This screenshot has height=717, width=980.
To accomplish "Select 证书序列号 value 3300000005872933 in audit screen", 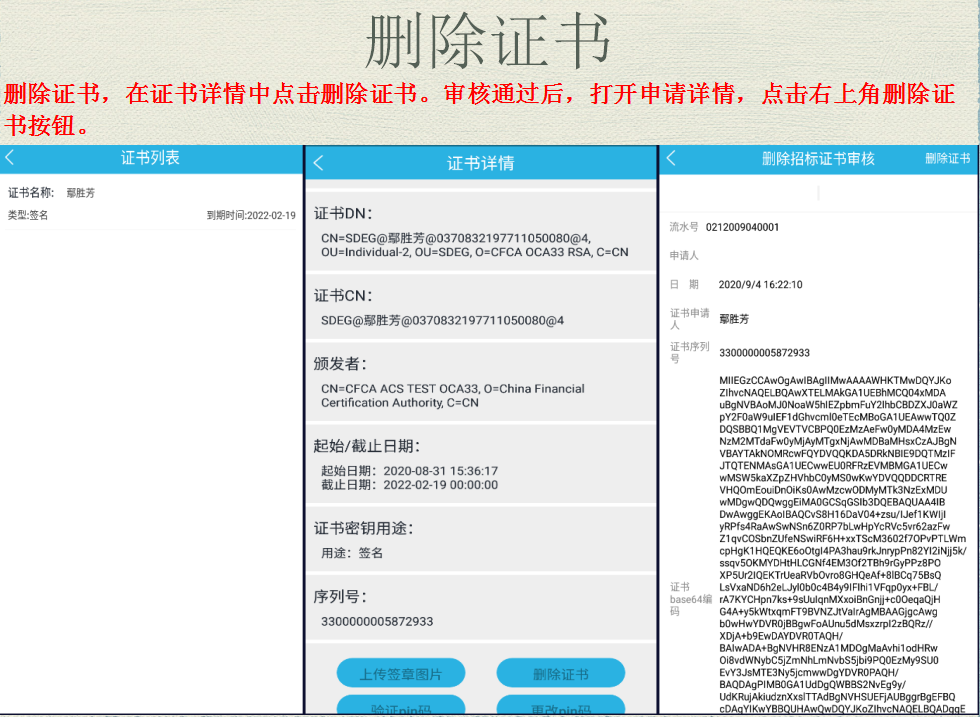I will (764, 353).
